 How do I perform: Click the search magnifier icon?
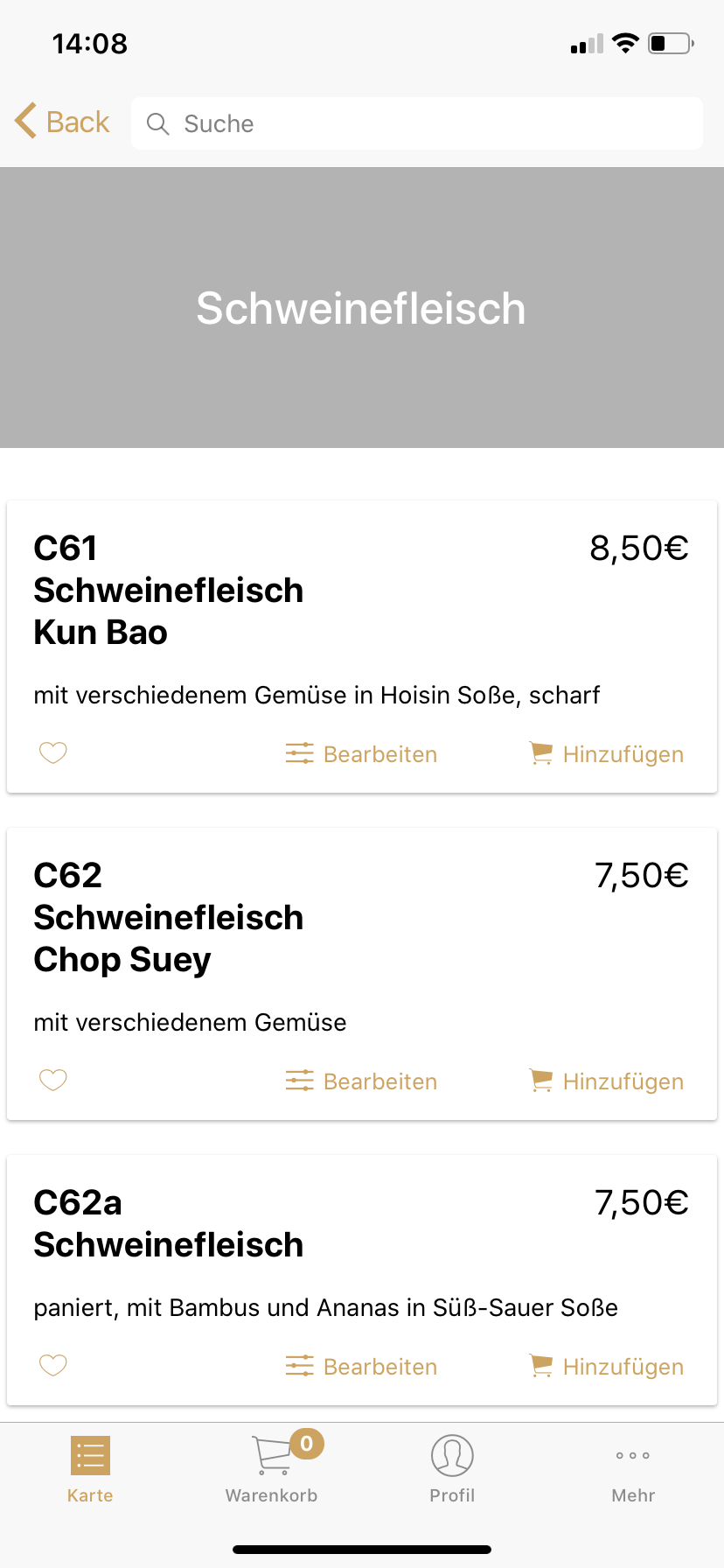tap(157, 124)
